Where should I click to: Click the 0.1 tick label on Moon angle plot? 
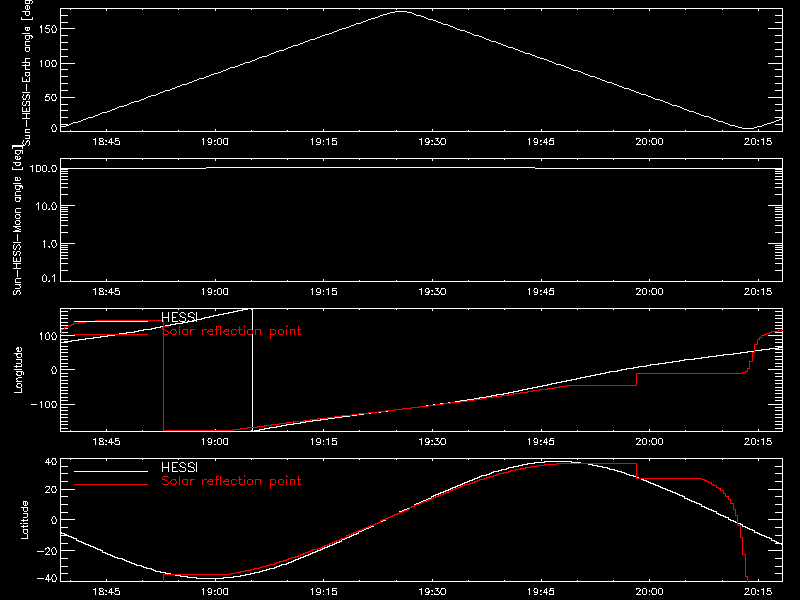pyautogui.click(x=49, y=278)
